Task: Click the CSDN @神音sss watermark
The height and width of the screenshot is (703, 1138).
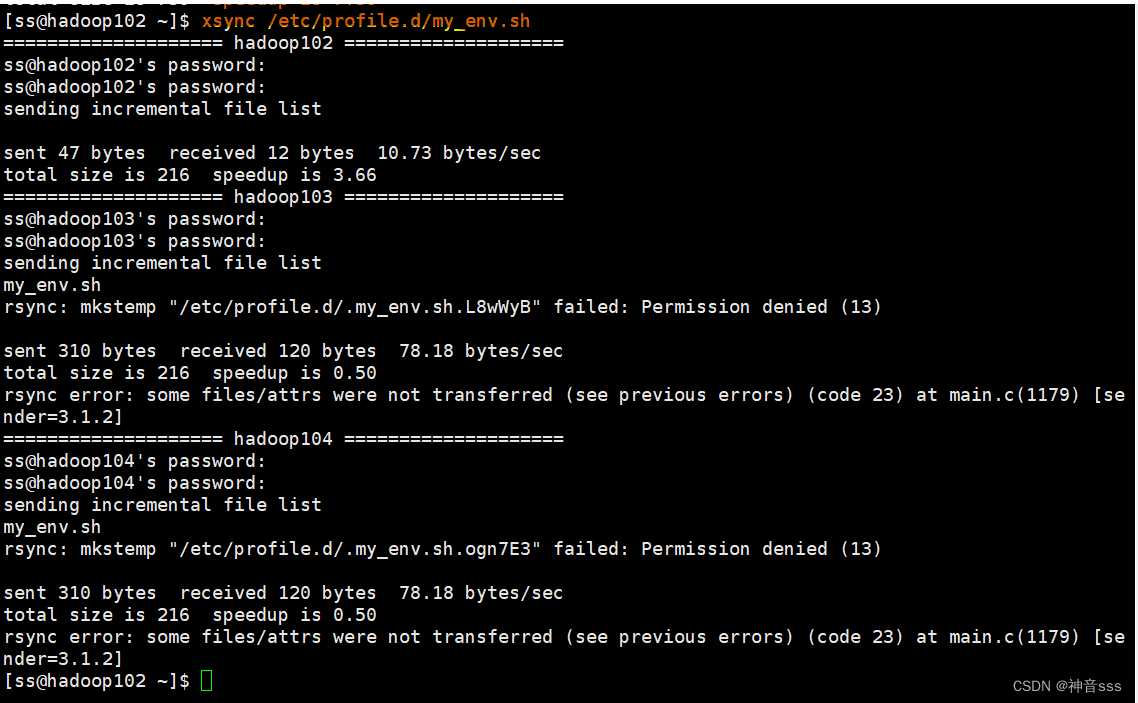Action: [x=1067, y=686]
